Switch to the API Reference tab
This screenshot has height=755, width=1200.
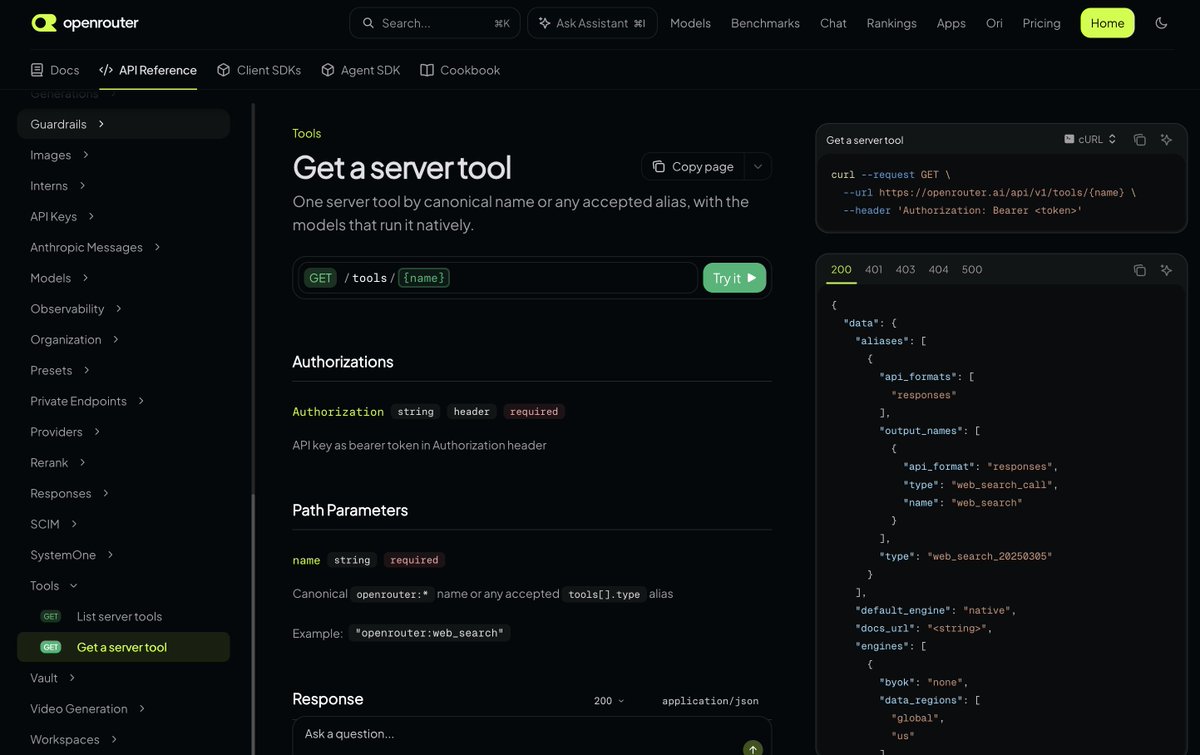pyautogui.click(x=147, y=70)
